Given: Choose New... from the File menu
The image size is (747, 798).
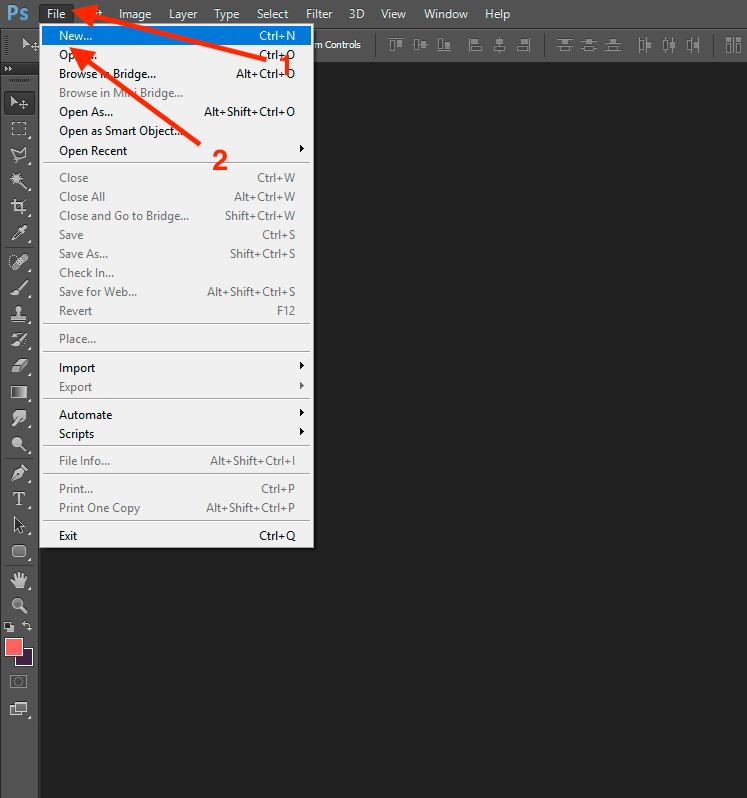Looking at the screenshot, I should (x=177, y=36).
